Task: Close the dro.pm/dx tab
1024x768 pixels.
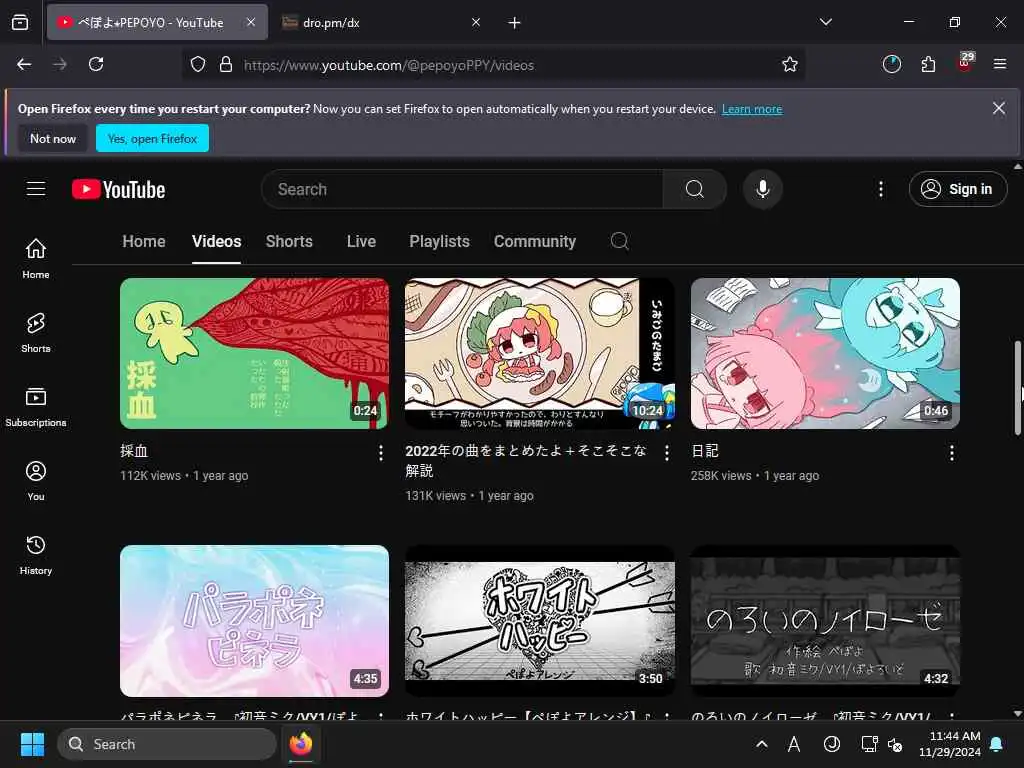Action: 475,23
